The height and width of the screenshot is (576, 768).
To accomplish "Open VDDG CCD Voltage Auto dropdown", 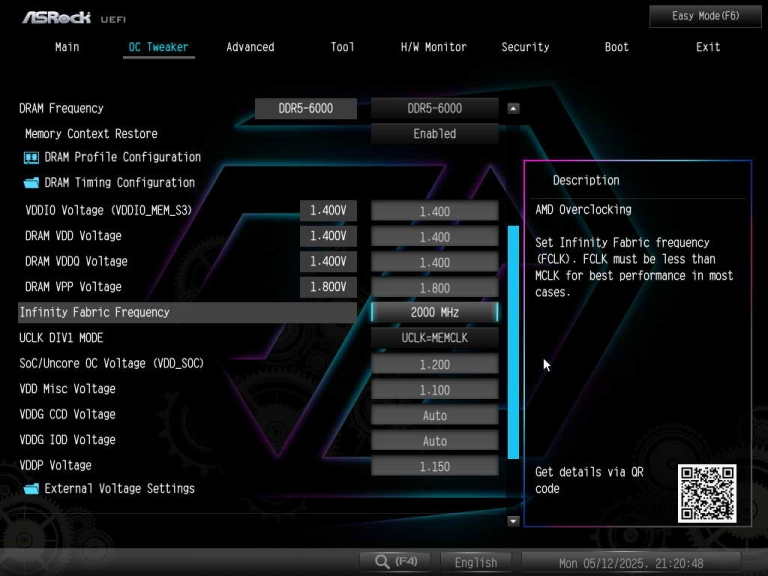I will pyautogui.click(x=434, y=415).
